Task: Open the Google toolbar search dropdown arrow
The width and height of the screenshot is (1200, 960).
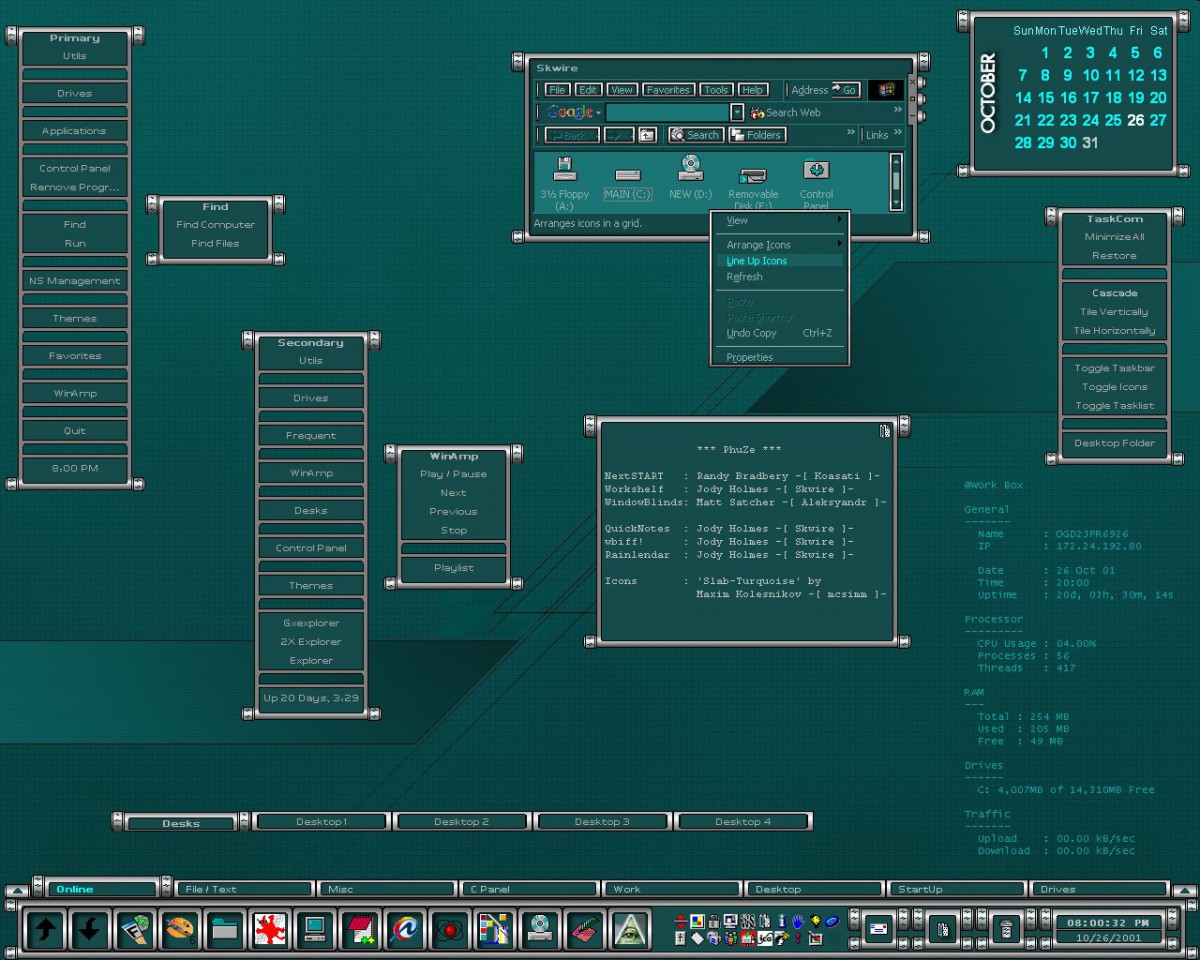Action: 737,113
